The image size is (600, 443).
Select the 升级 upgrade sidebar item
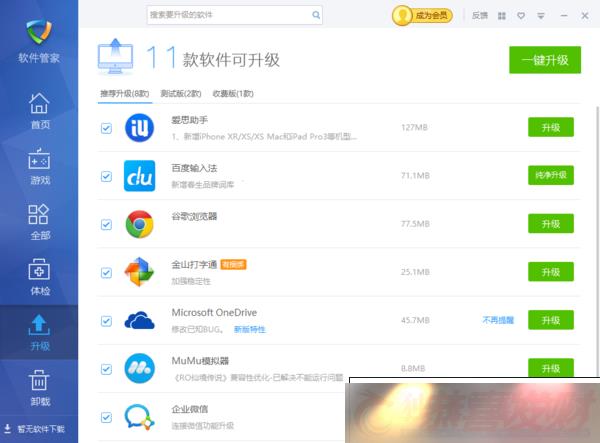coord(39,332)
